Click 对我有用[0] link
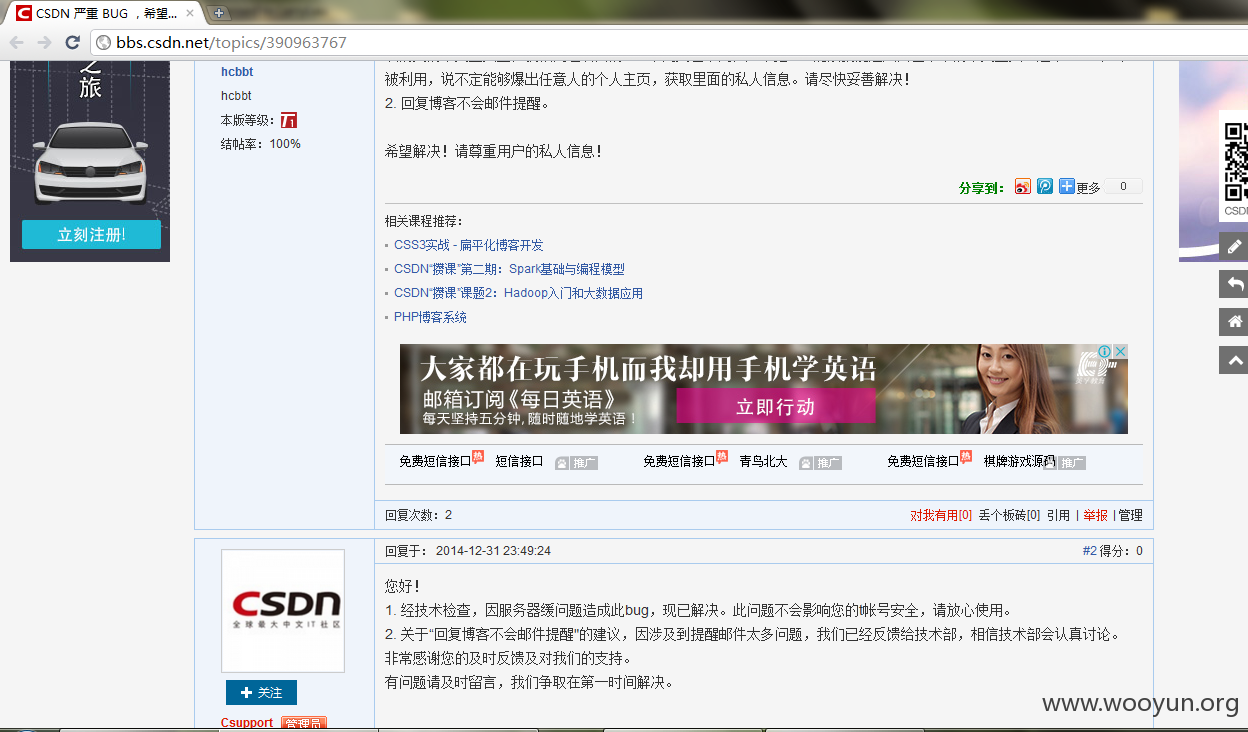 tap(941, 515)
